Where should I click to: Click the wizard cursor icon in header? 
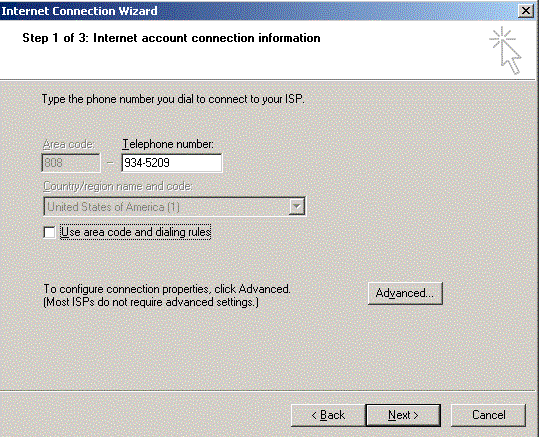[505, 51]
